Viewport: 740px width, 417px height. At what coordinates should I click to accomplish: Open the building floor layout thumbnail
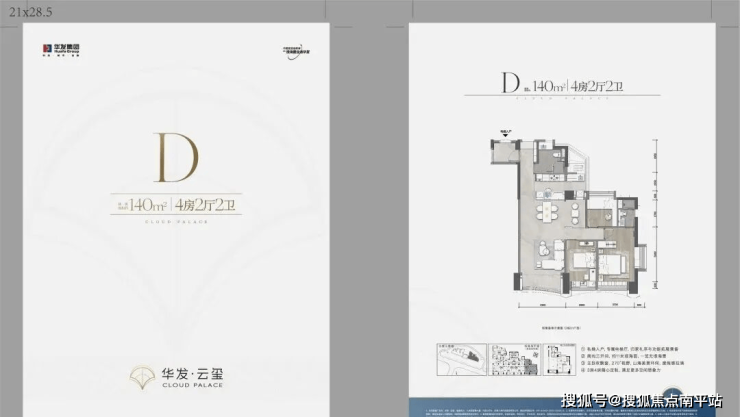click(514, 359)
